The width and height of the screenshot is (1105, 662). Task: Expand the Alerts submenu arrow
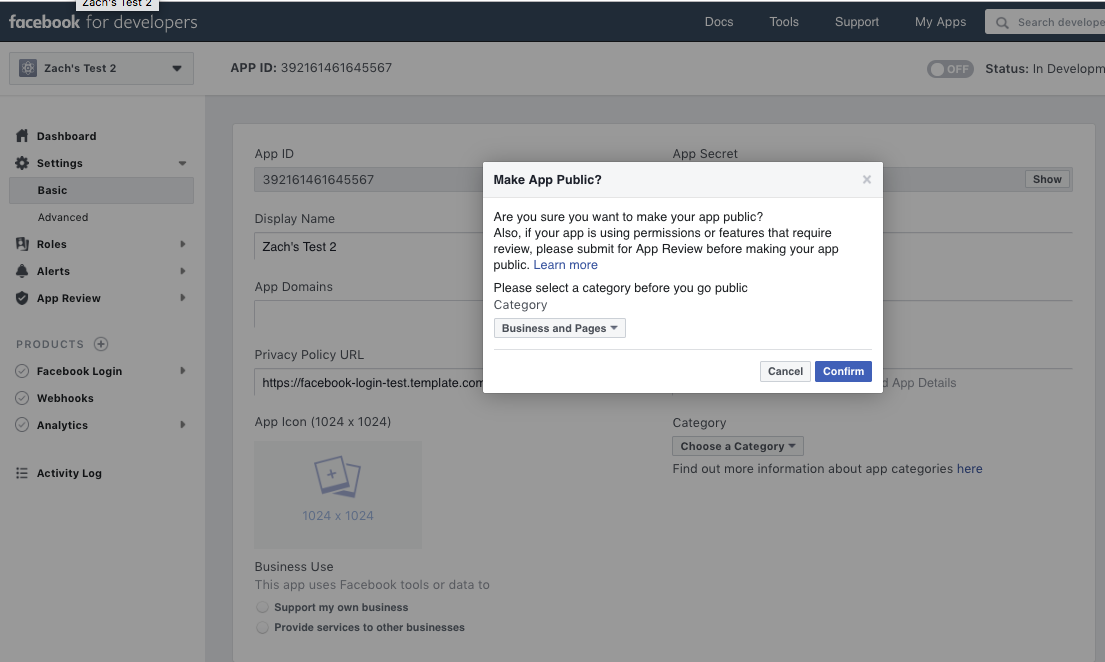click(183, 271)
